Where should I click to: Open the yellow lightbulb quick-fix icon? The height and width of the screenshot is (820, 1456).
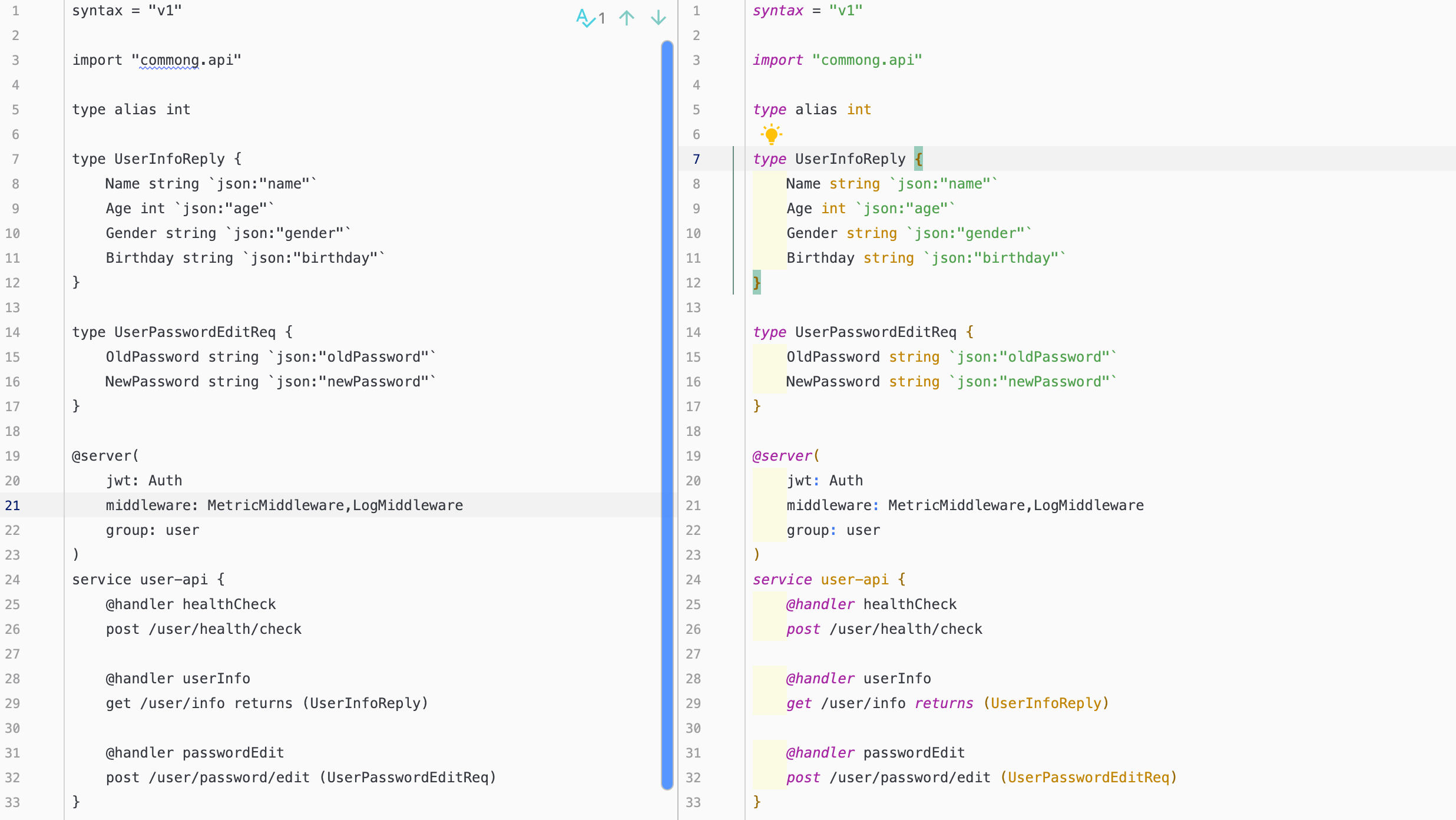click(x=771, y=134)
